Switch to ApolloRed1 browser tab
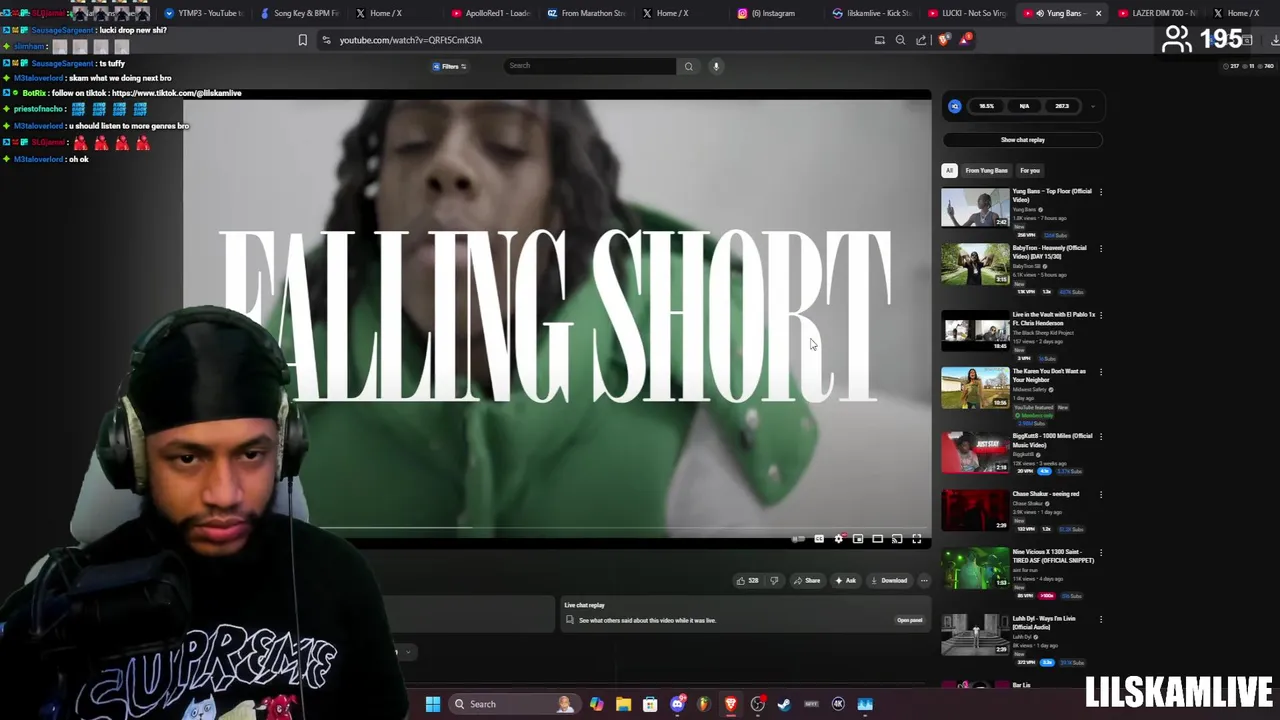The height and width of the screenshot is (720, 1280). pyautogui.click(x=491, y=13)
